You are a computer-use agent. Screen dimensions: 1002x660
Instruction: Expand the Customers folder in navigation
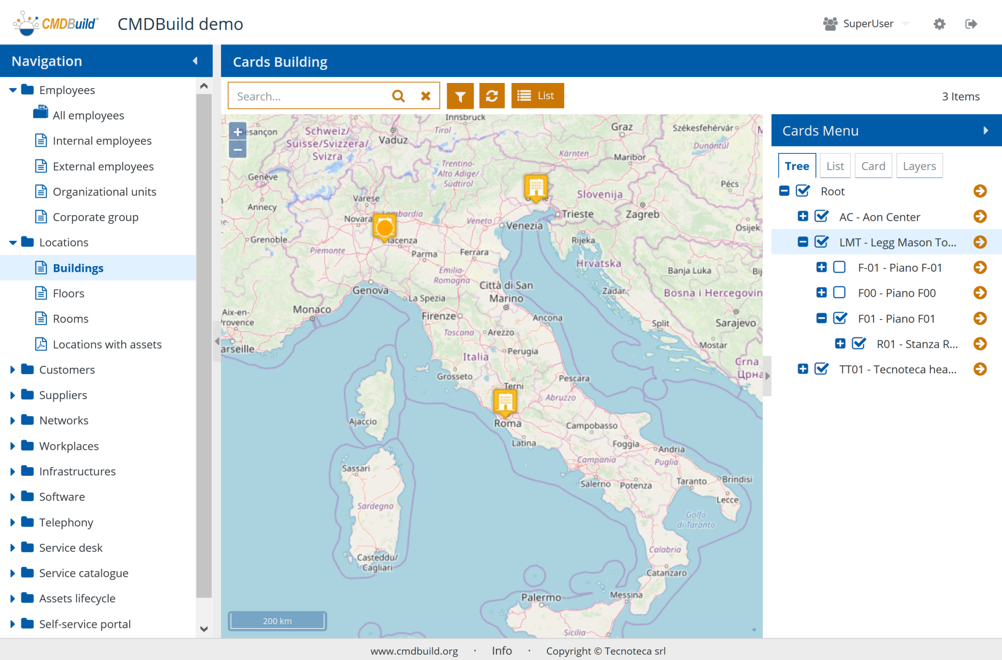(x=13, y=370)
